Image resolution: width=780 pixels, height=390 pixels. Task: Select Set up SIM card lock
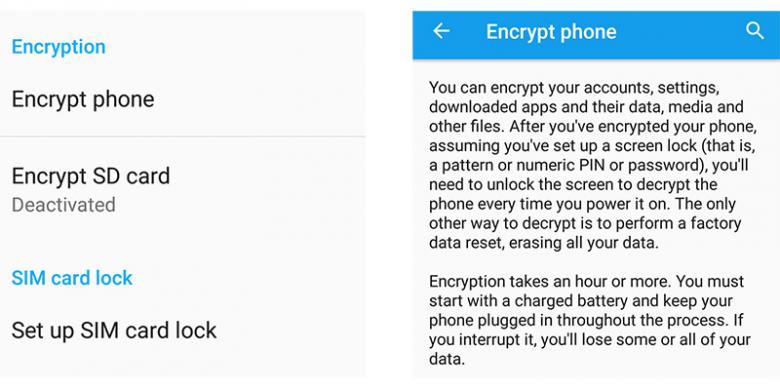click(x=182, y=330)
